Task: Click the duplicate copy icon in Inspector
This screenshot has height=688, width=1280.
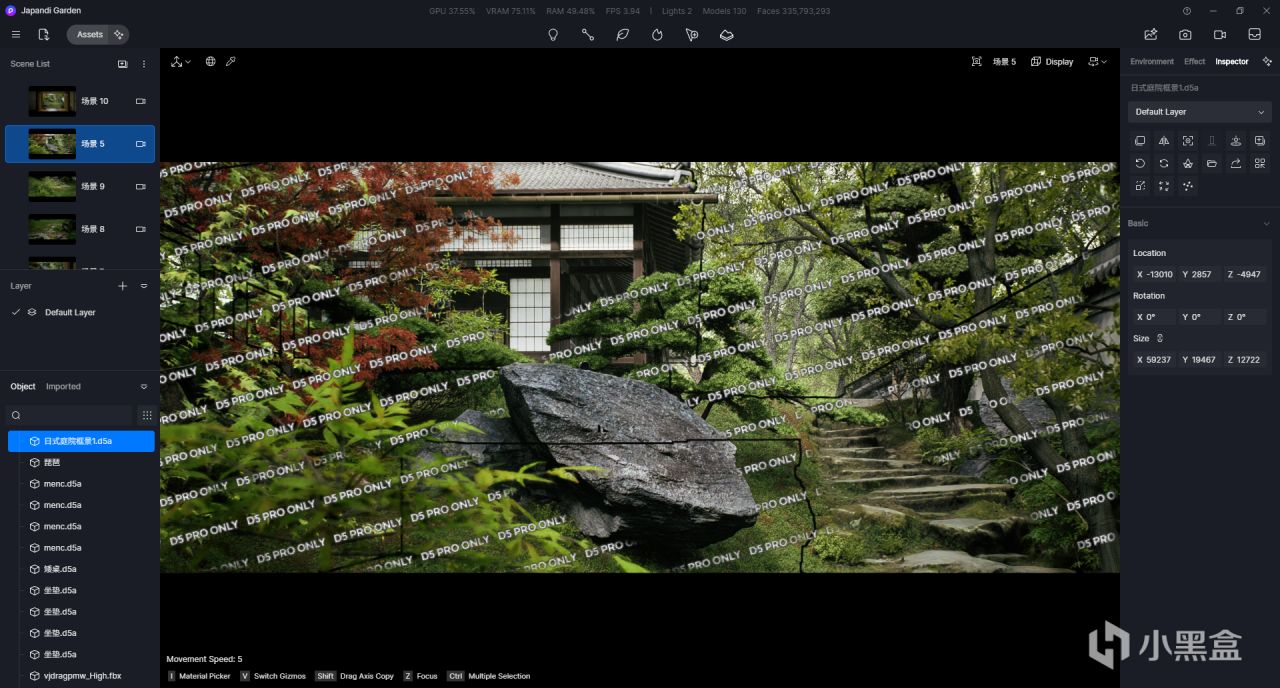Action: point(1140,141)
